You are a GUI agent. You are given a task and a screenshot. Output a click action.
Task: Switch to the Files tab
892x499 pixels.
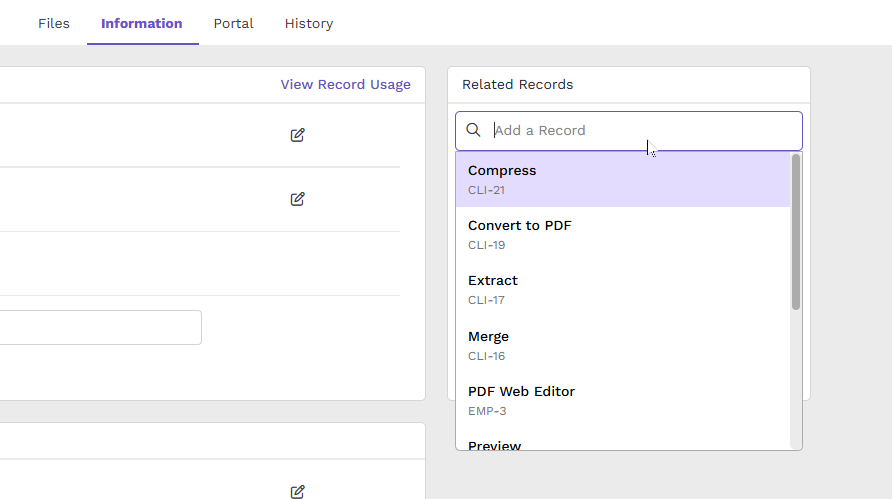(x=54, y=23)
